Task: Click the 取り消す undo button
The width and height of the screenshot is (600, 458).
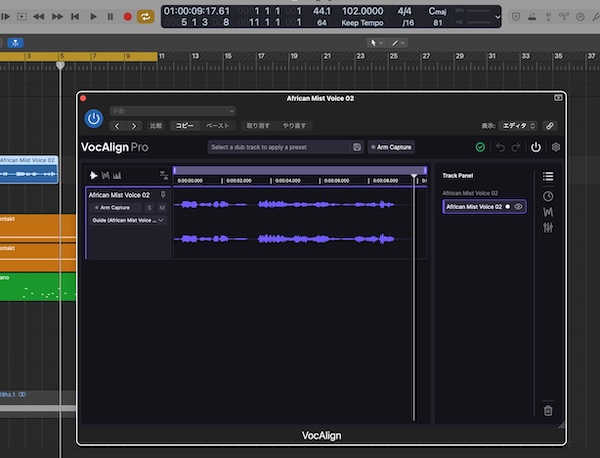Action: pyautogui.click(x=258, y=126)
